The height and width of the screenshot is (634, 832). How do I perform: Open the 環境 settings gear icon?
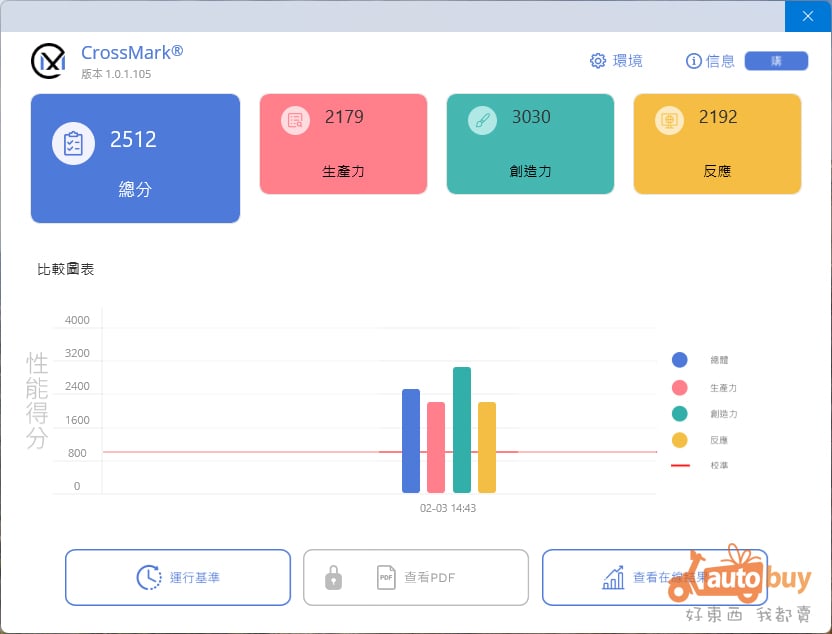(x=598, y=61)
